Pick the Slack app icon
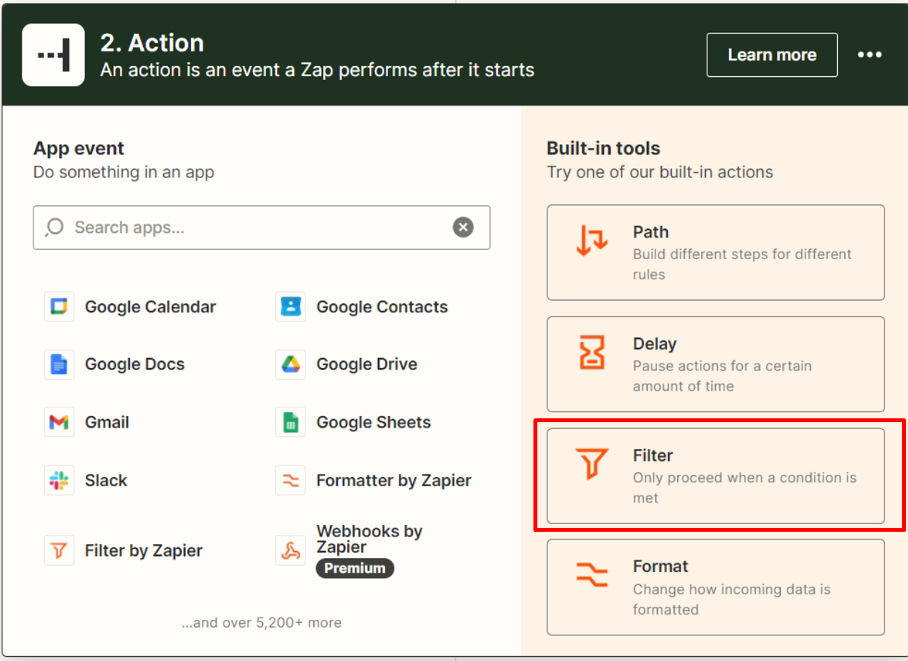Screen dimensions: 908x661 [59, 480]
